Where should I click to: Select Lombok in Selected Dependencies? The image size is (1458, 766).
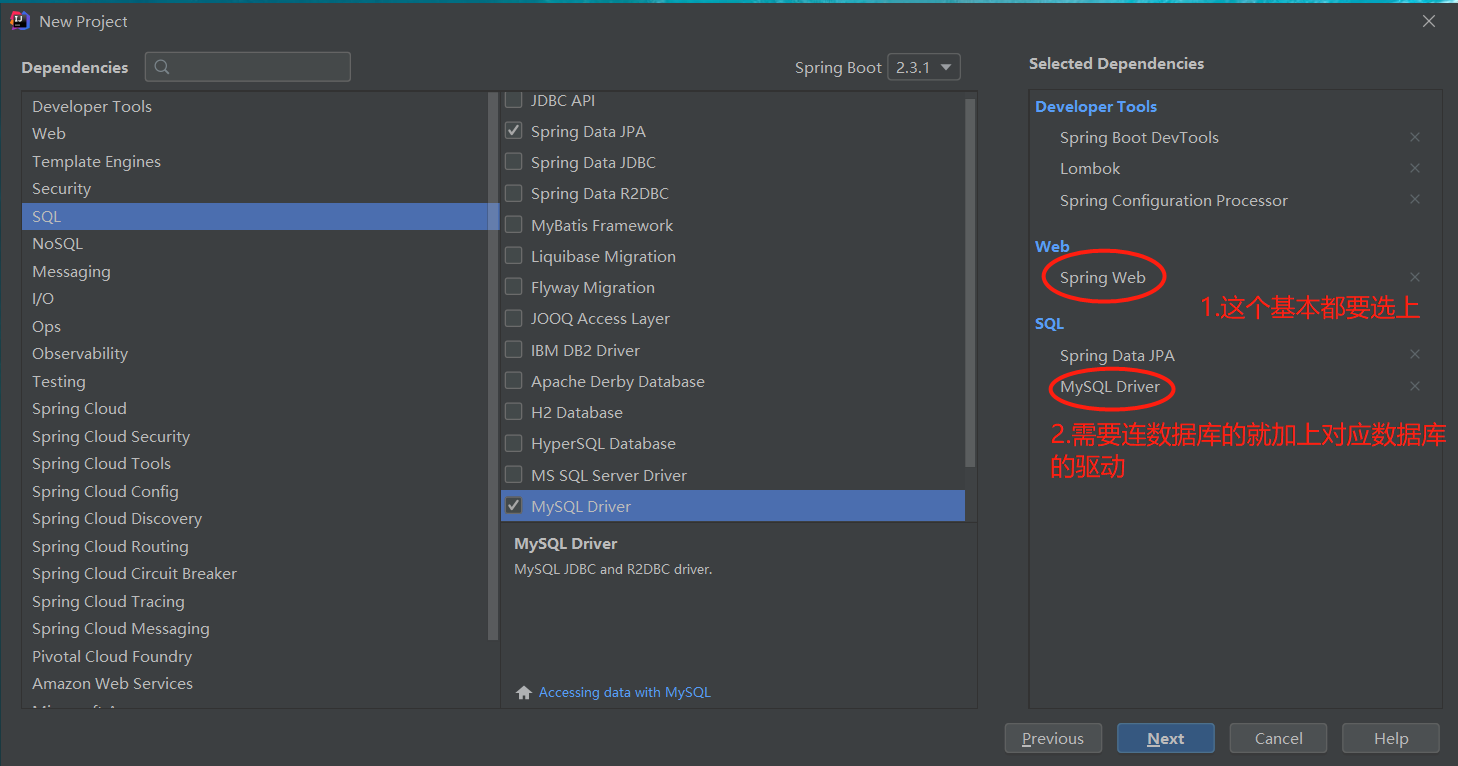(1090, 168)
